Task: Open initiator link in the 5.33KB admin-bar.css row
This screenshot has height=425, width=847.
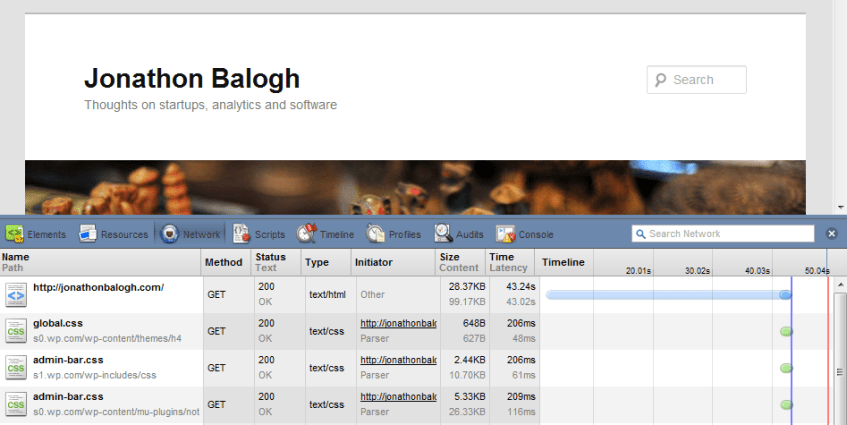Action: click(x=399, y=397)
